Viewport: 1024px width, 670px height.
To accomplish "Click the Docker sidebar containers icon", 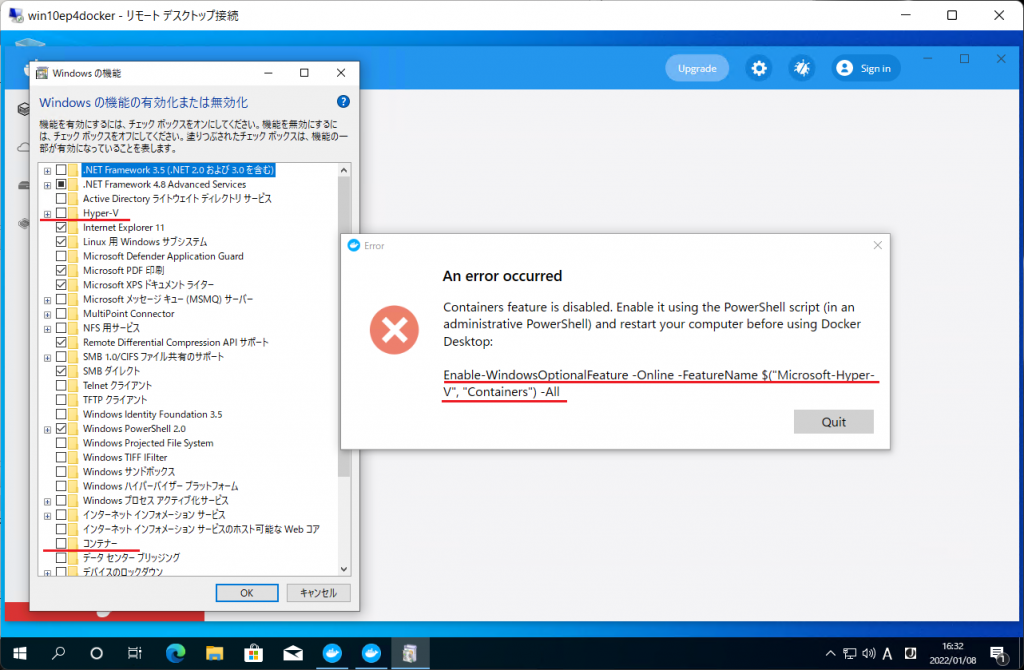I will point(24,108).
